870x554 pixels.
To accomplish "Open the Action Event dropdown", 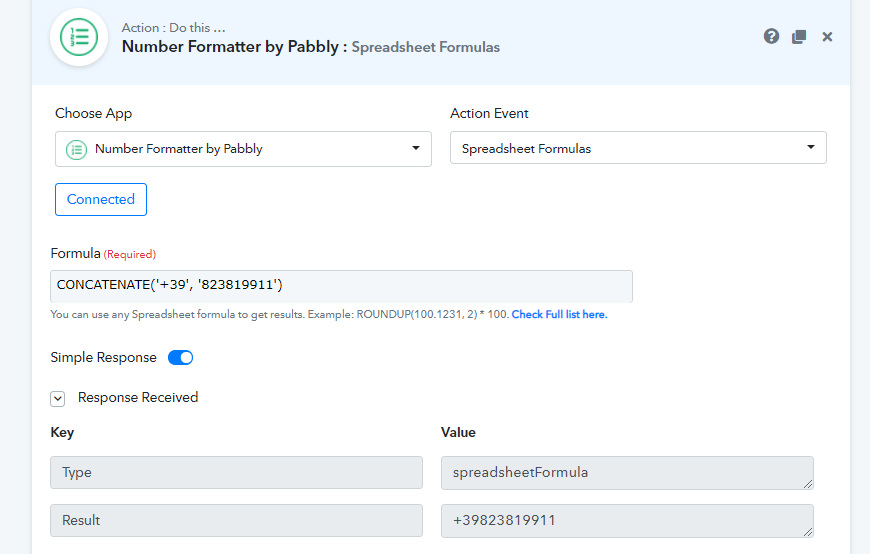I will [x=638, y=149].
